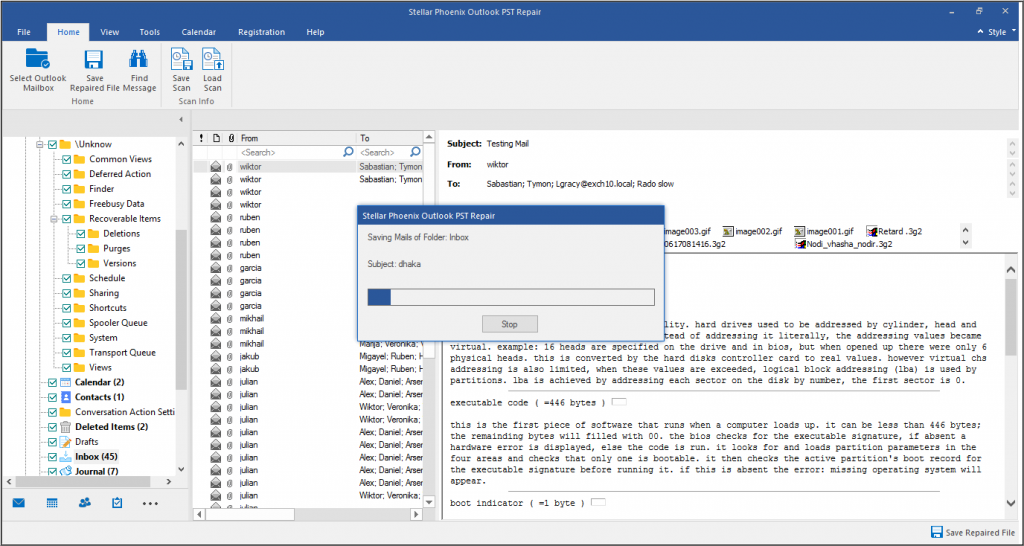Collapse the \Unknow tree node
This screenshot has width=1024, height=546.
pyautogui.click(x=40, y=144)
